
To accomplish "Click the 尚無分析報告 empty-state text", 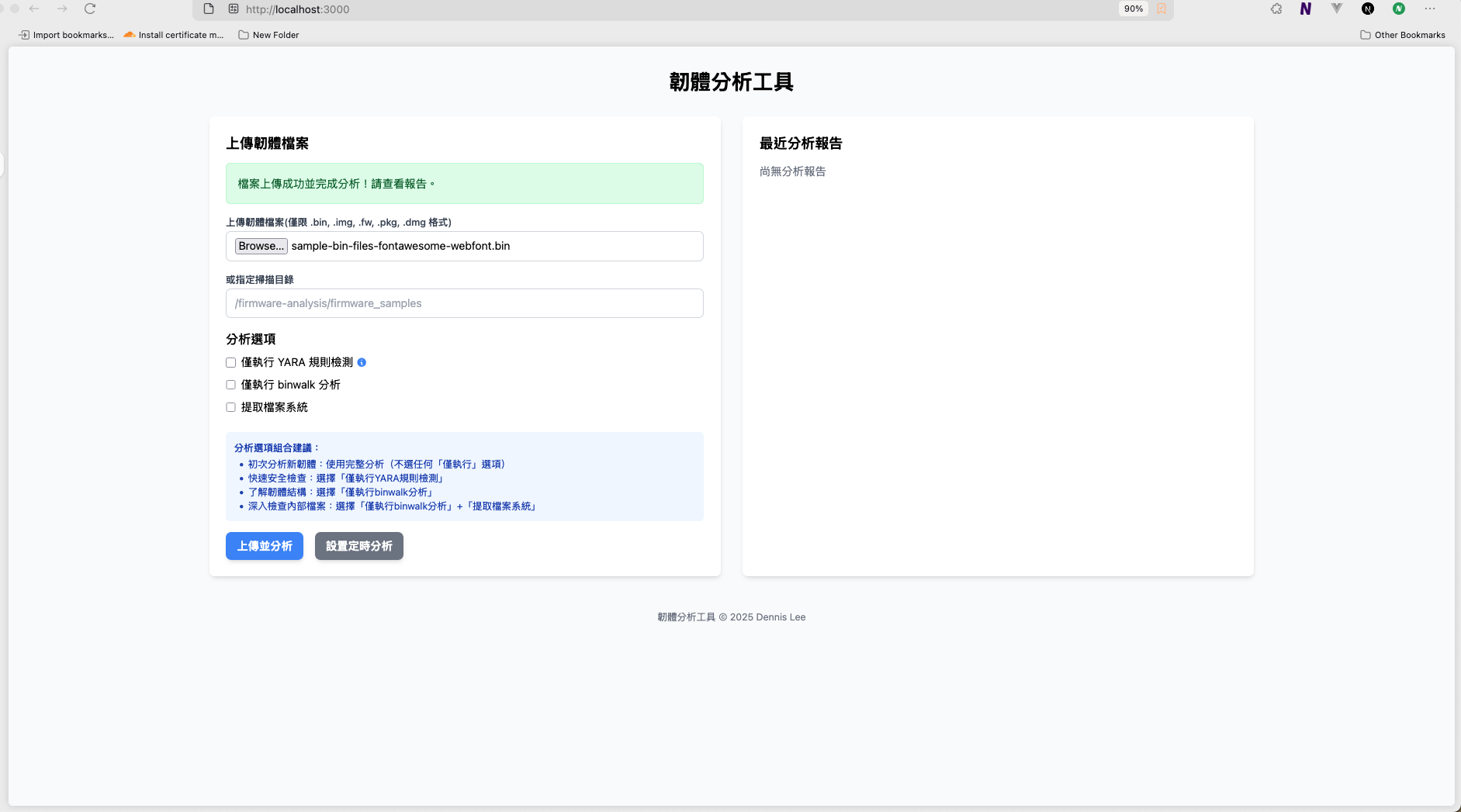I will (793, 171).
